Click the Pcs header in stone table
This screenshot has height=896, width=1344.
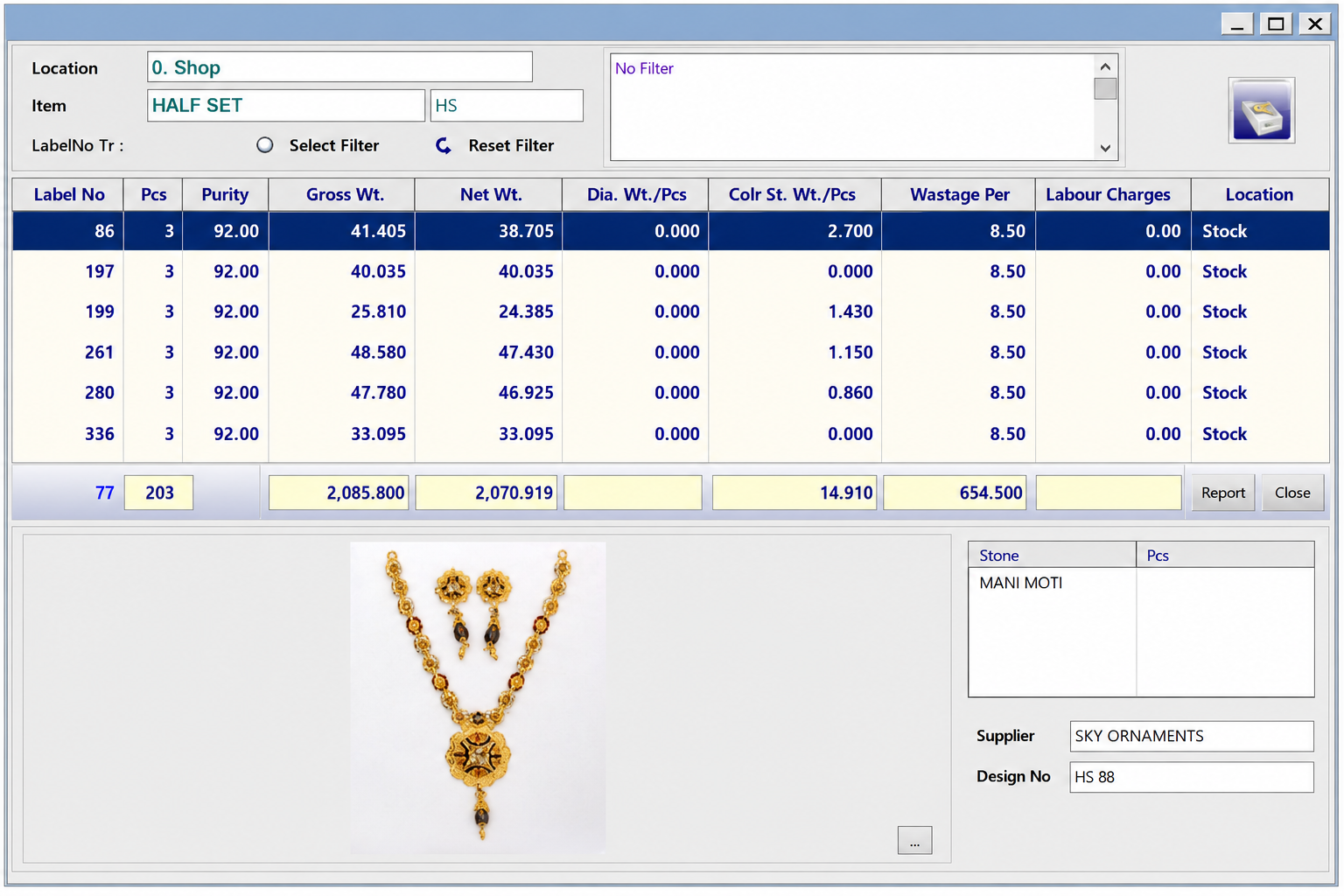pos(1225,555)
